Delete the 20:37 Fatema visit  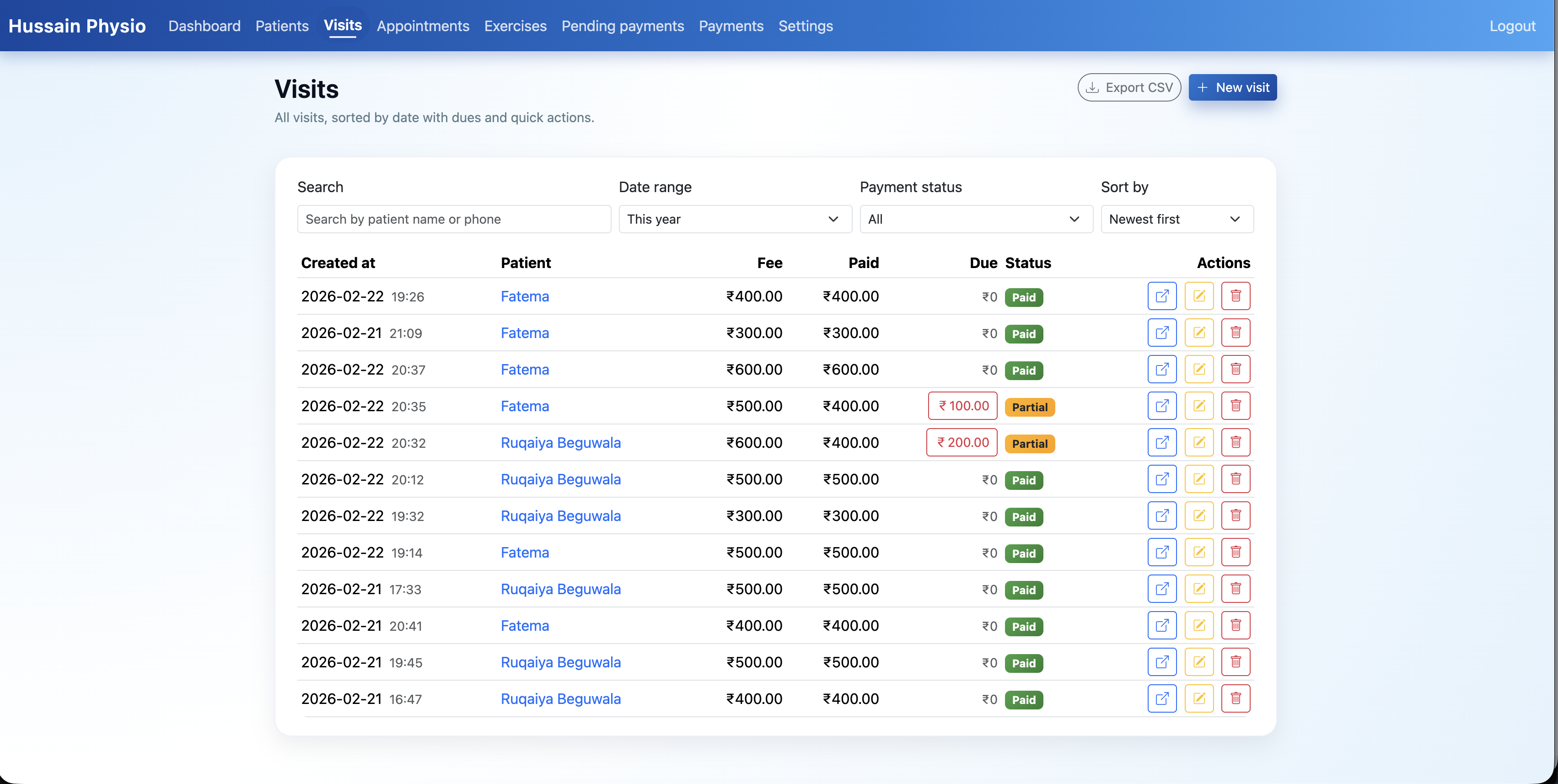1235,370
